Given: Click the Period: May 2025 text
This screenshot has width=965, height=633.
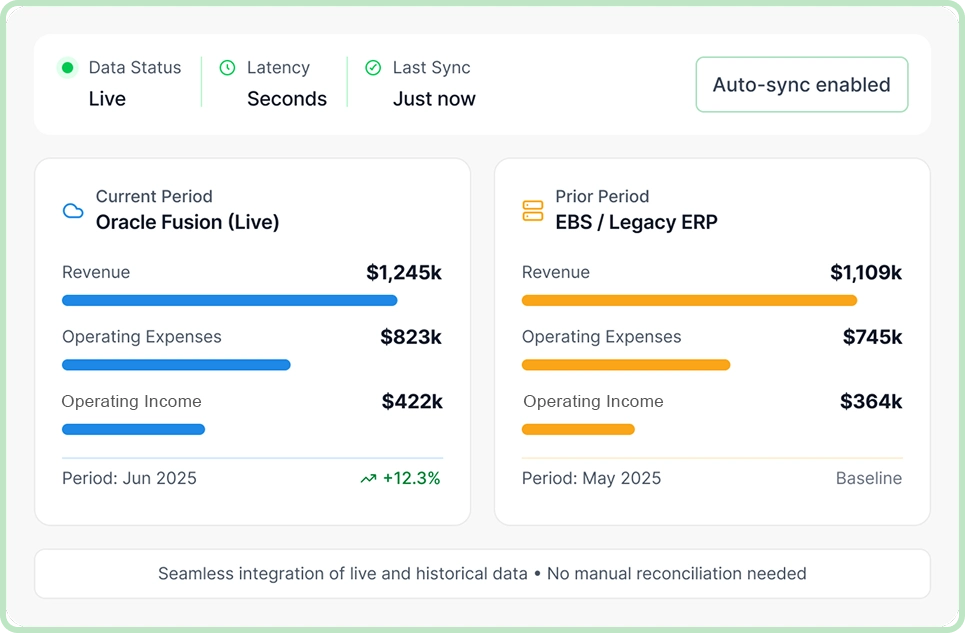Looking at the screenshot, I should (591, 479).
